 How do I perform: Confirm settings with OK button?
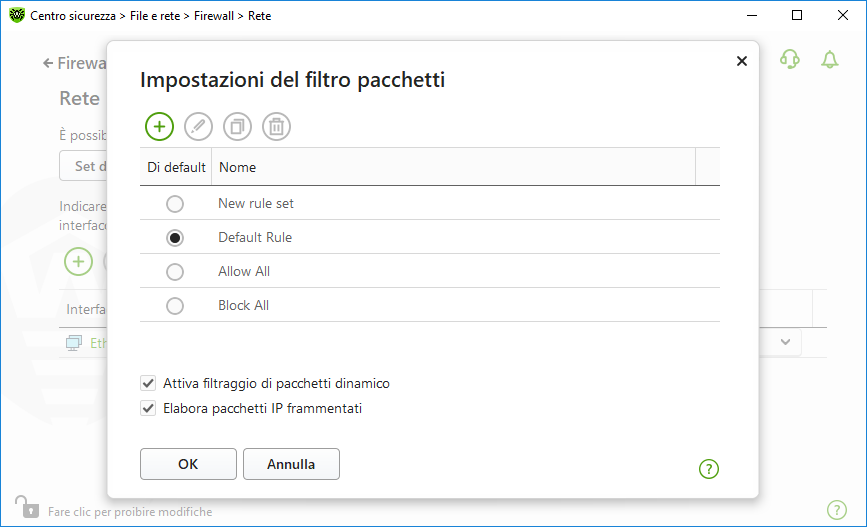coord(188,464)
